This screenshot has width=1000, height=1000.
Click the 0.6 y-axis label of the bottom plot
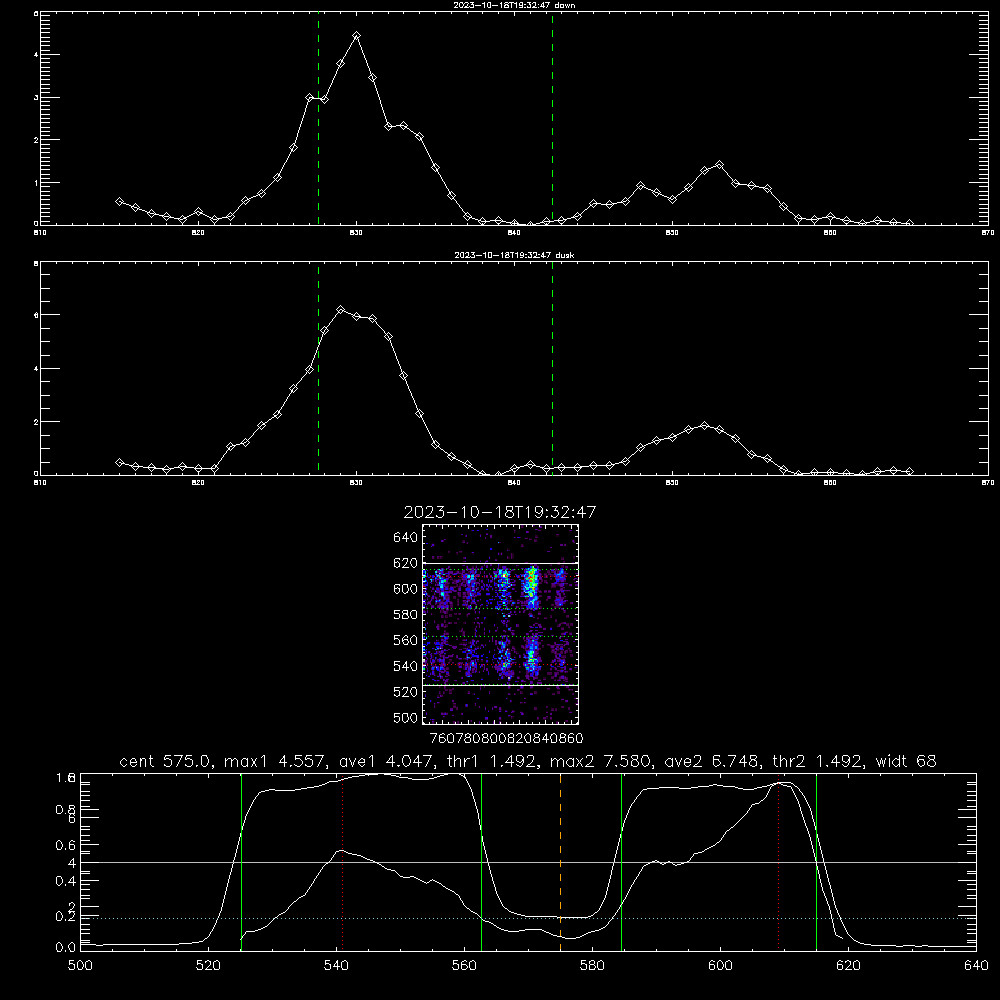66,845
